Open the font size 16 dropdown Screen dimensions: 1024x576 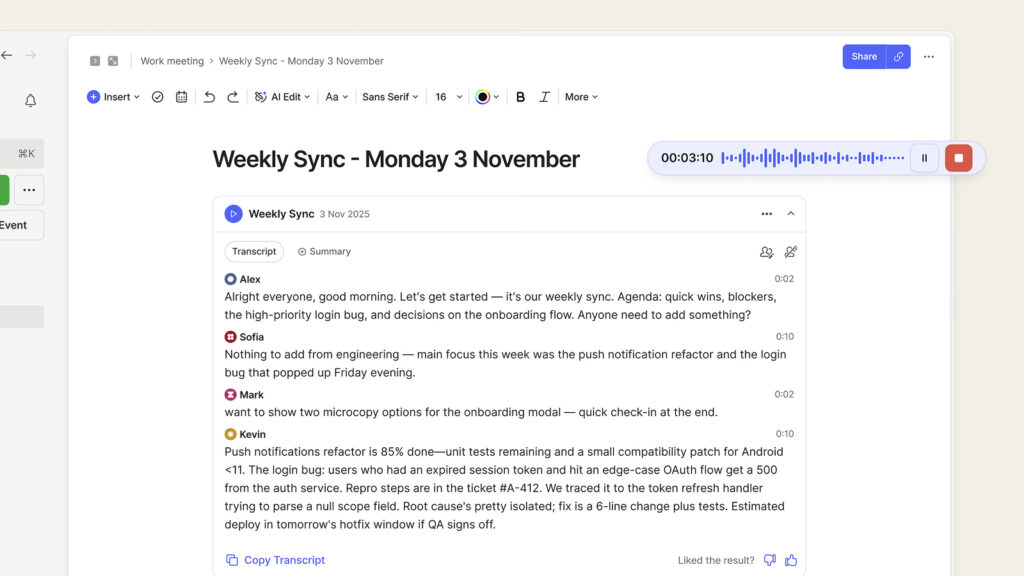448,97
